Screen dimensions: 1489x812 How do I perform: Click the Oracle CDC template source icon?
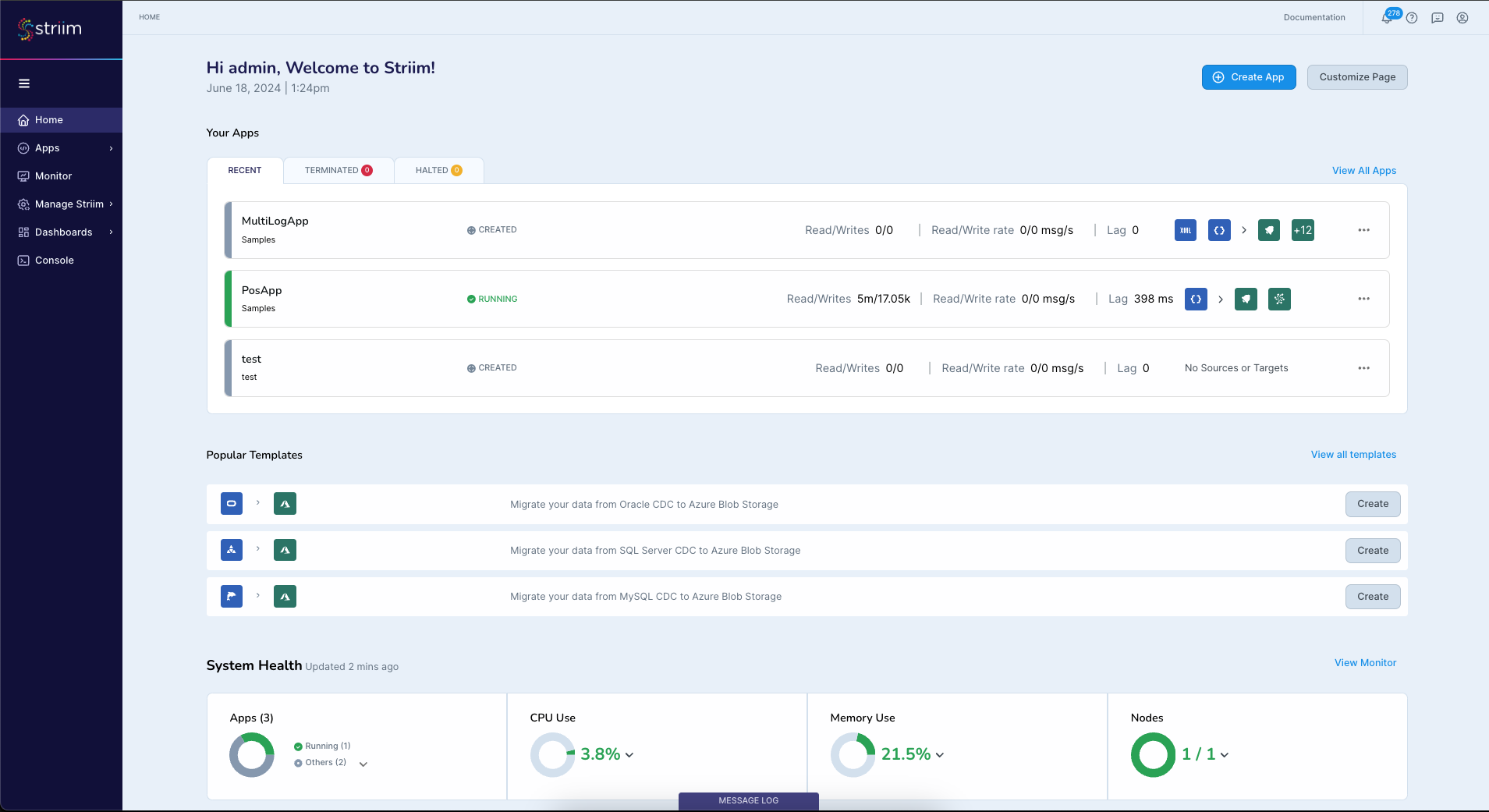coord(232,504)
